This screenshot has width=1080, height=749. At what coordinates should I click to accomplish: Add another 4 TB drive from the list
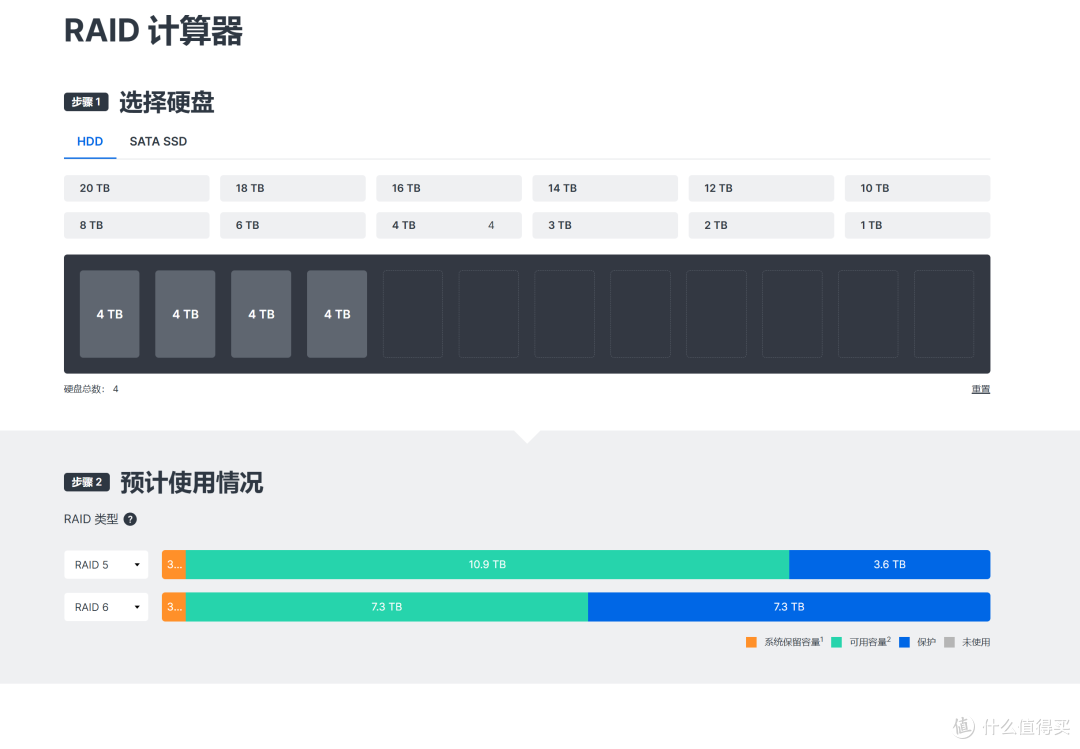pos(449,225)
